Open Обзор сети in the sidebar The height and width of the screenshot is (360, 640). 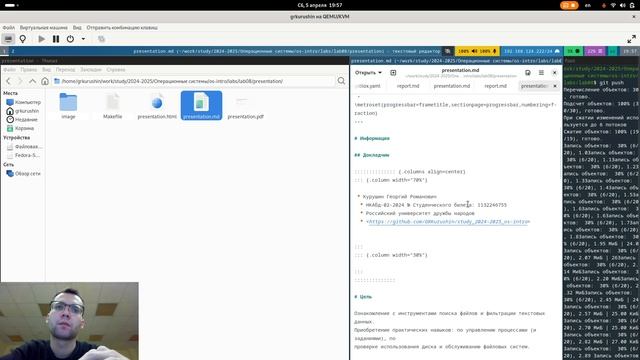24,173
